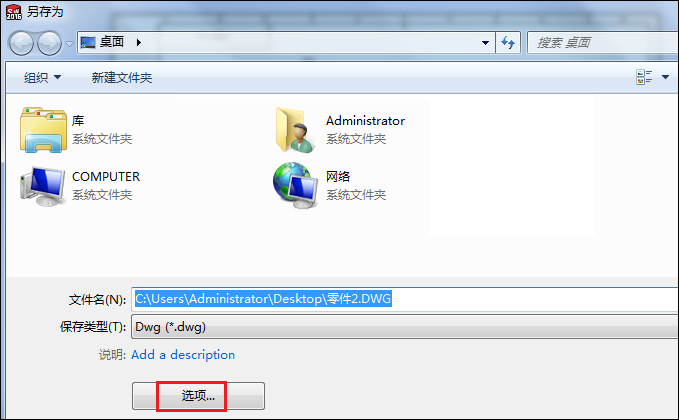Expand the view options dropdown arrow
This screenshot has width=679, height=420.
click(x=666, y=77)
